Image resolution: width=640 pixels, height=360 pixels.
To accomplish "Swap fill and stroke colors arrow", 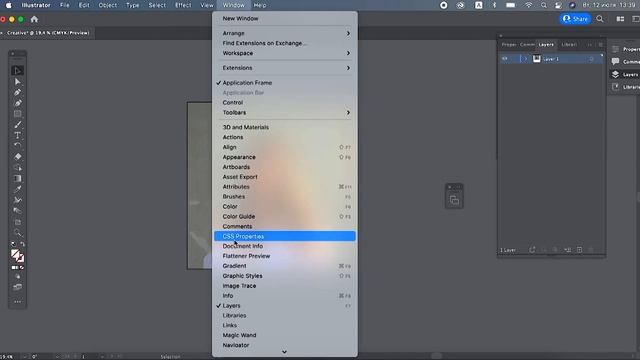I will click(22, 244).
